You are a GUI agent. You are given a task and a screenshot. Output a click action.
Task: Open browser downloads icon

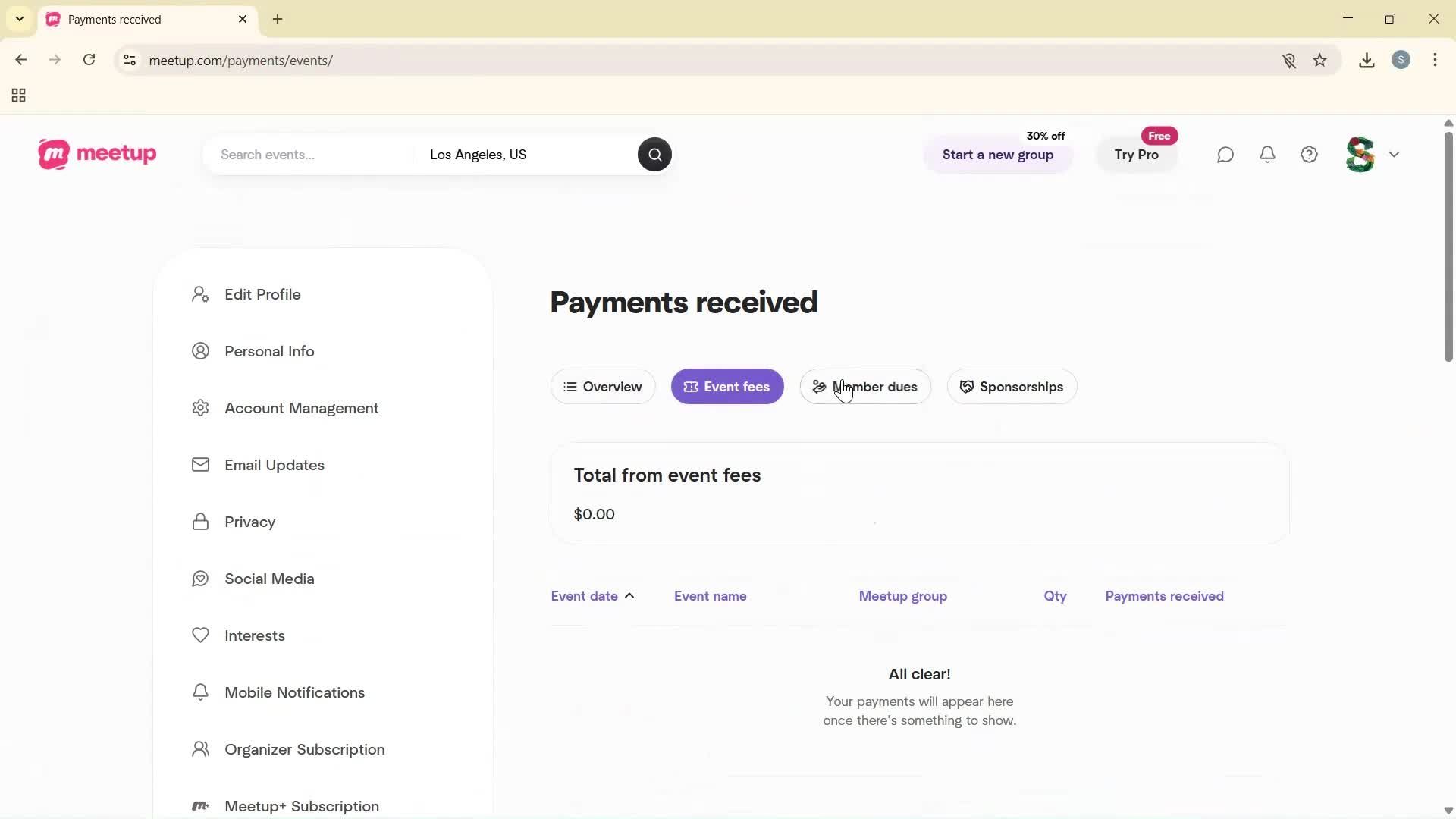(1367, 61)
